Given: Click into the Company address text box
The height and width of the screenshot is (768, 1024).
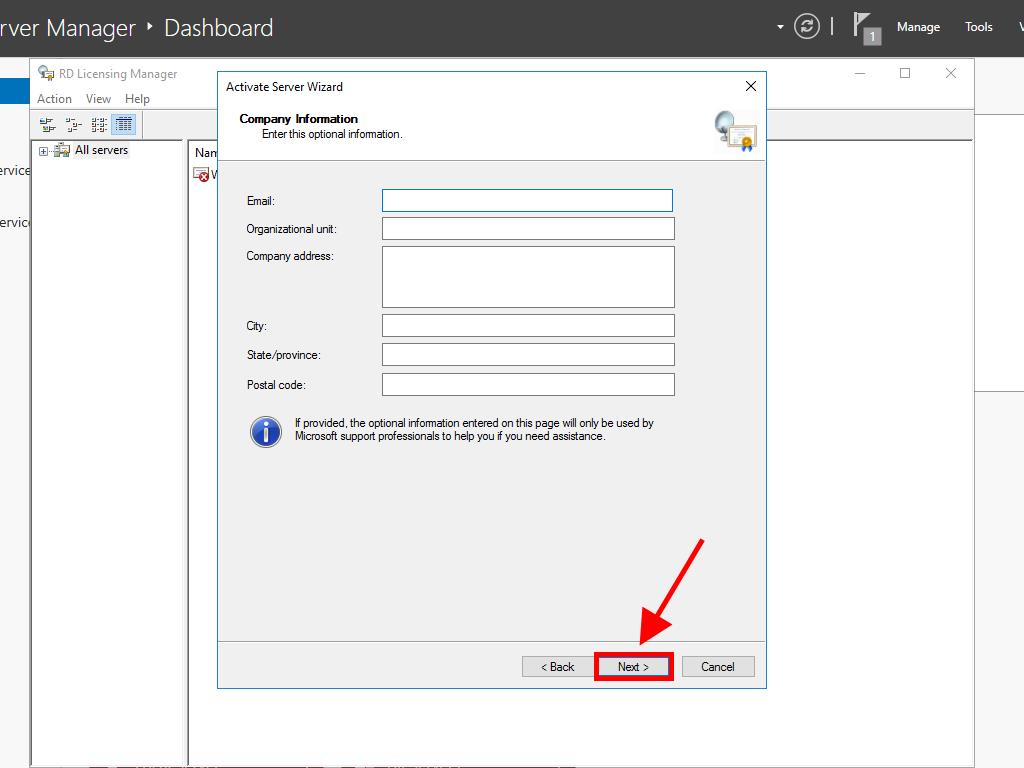Looking at the screenshot, I should tap(527, 277).
